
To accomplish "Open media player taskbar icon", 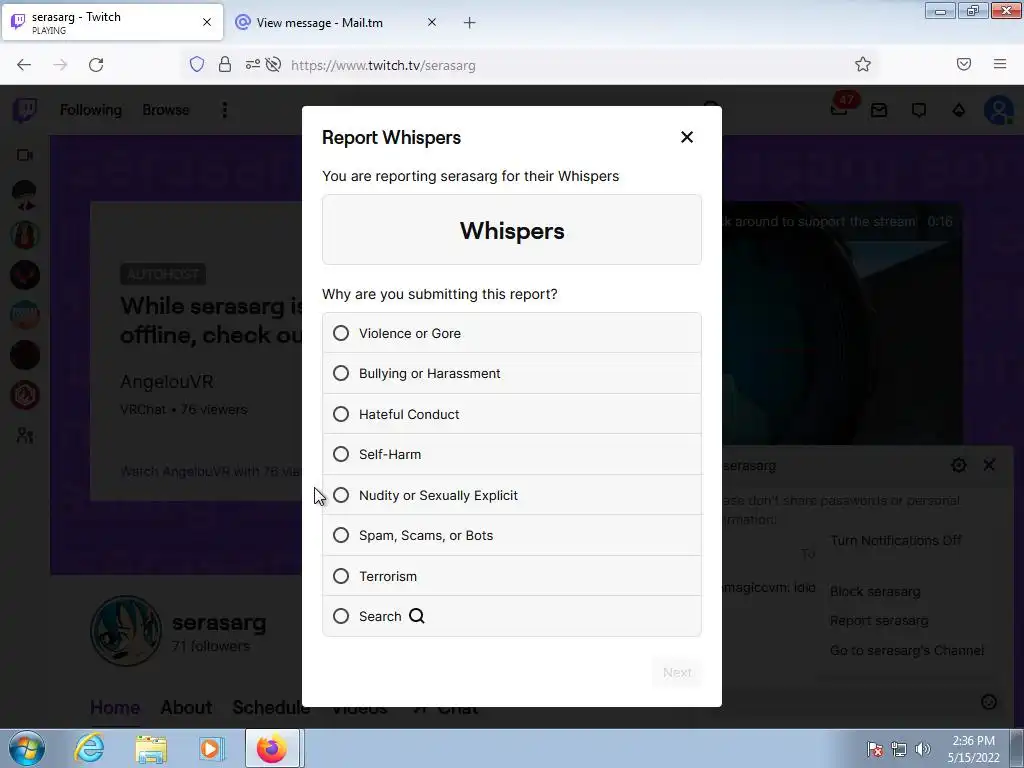I will [211, 748].
